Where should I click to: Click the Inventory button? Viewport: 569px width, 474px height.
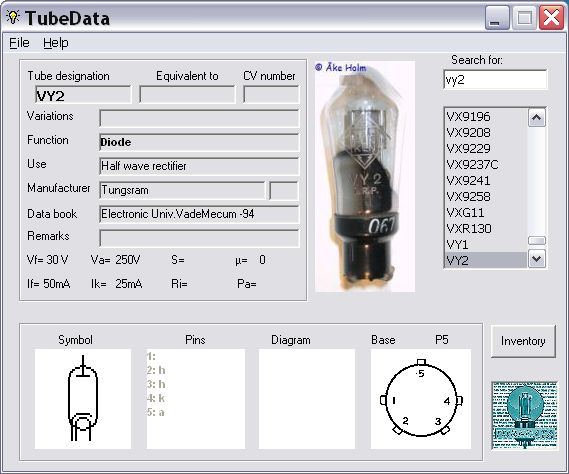pos(523,341)
